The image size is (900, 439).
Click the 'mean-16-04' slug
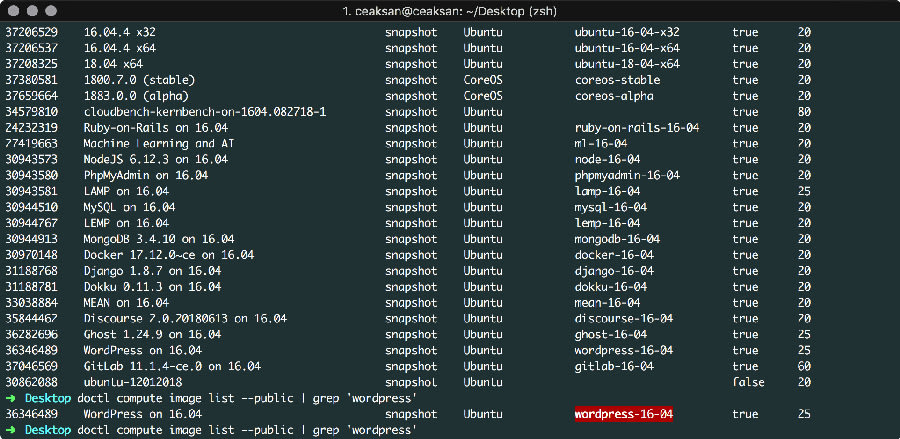607,302
